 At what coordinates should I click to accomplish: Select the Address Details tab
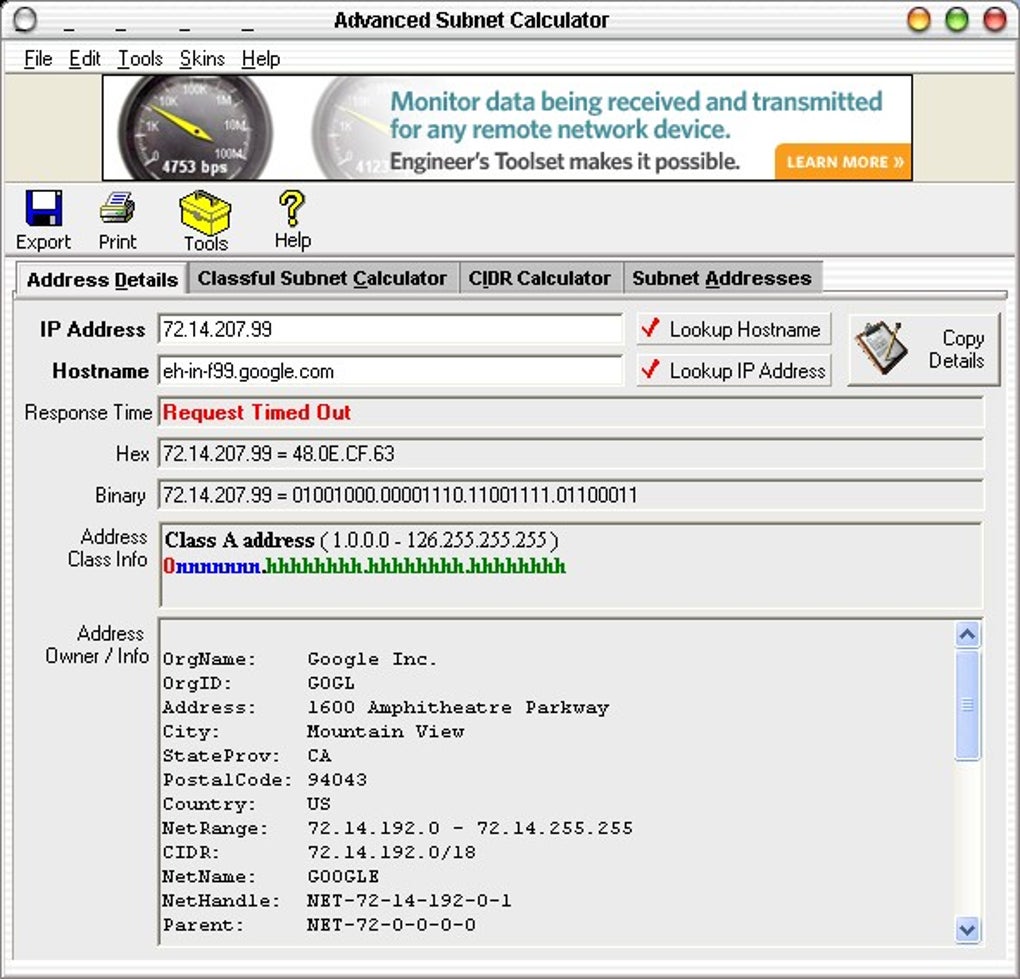[102, 280]
